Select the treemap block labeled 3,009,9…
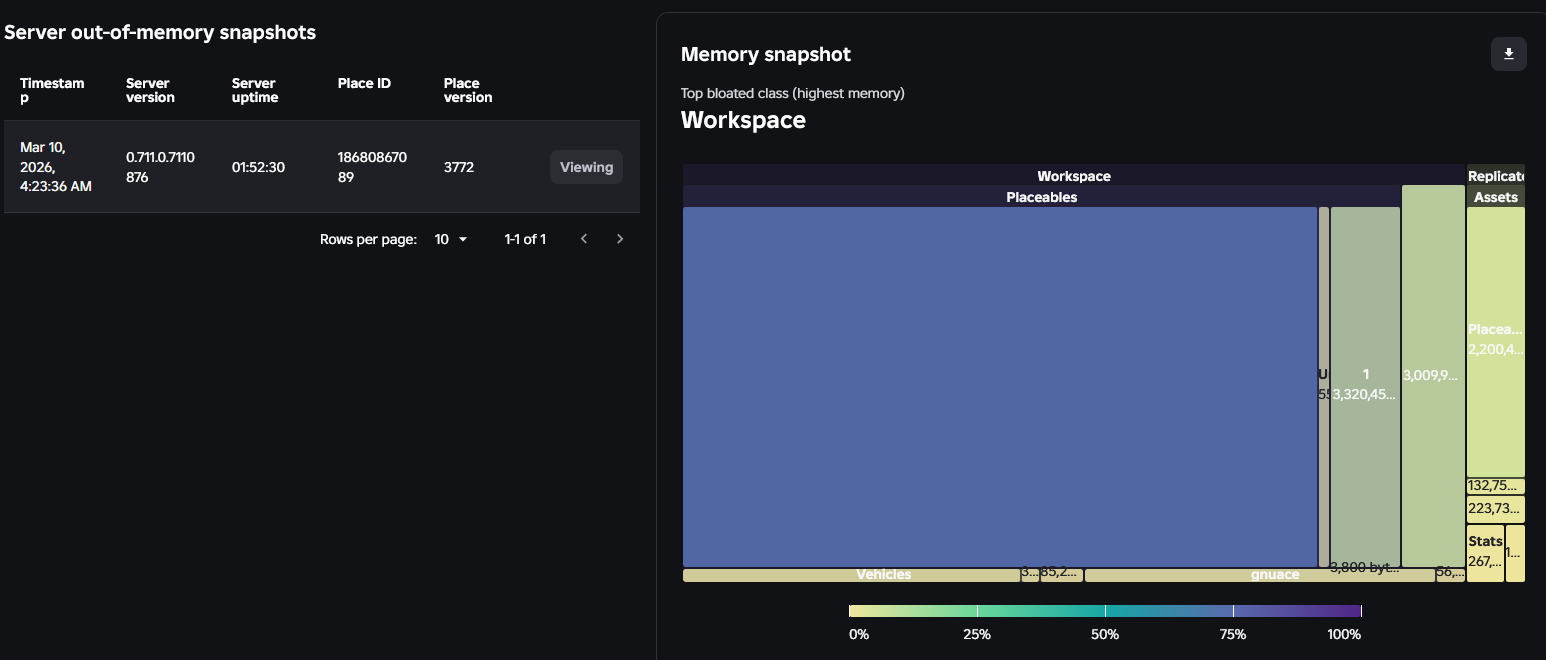 tap(1433, 376)
